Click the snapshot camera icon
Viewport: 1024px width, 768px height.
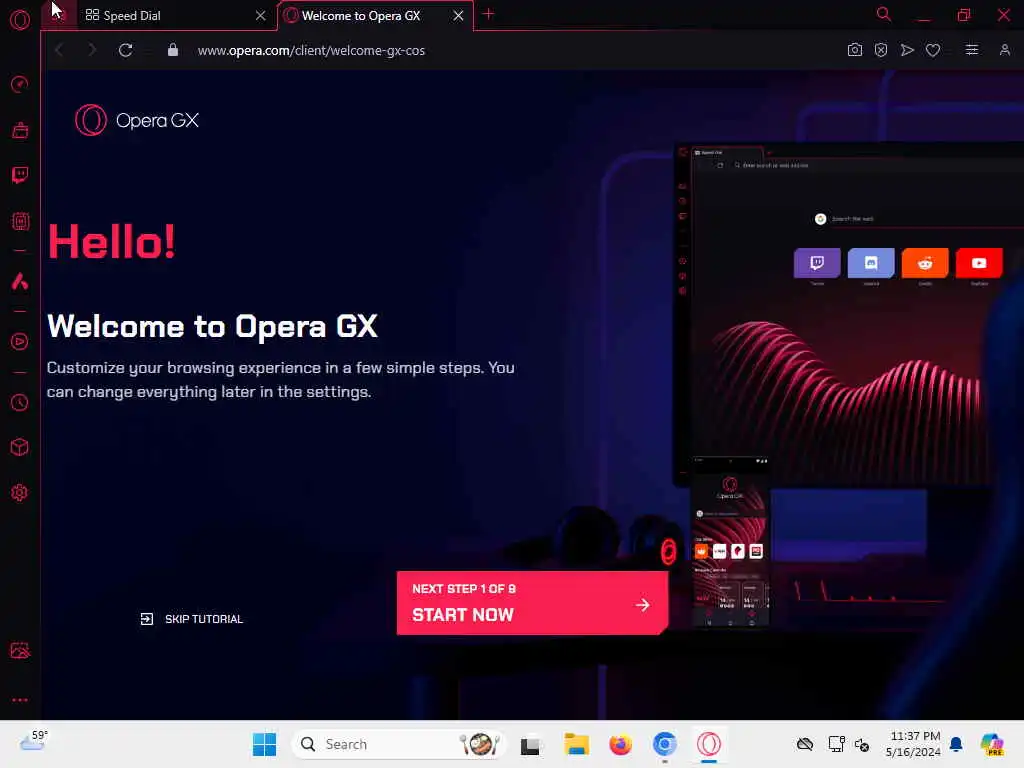[x=854, y=50]
